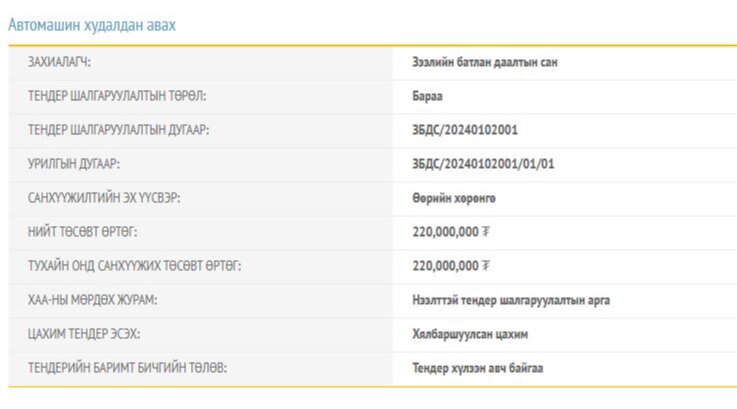Click the 220,000,000 ₮ value beside "НИЙТ ТӨСӨВТ ӨРТӨГ"
This screenshot has width=737, height=409.
point(450,232)
